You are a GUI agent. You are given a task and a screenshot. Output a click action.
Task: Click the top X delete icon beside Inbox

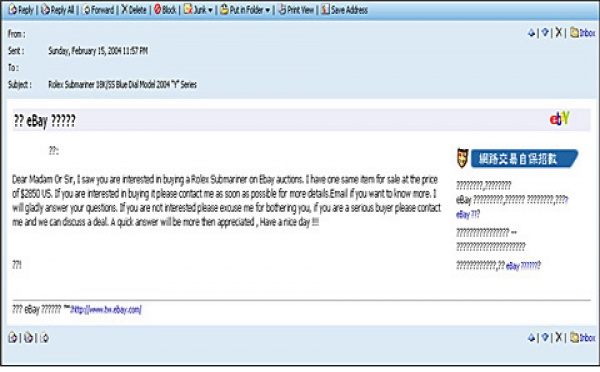tap(559, 33)
